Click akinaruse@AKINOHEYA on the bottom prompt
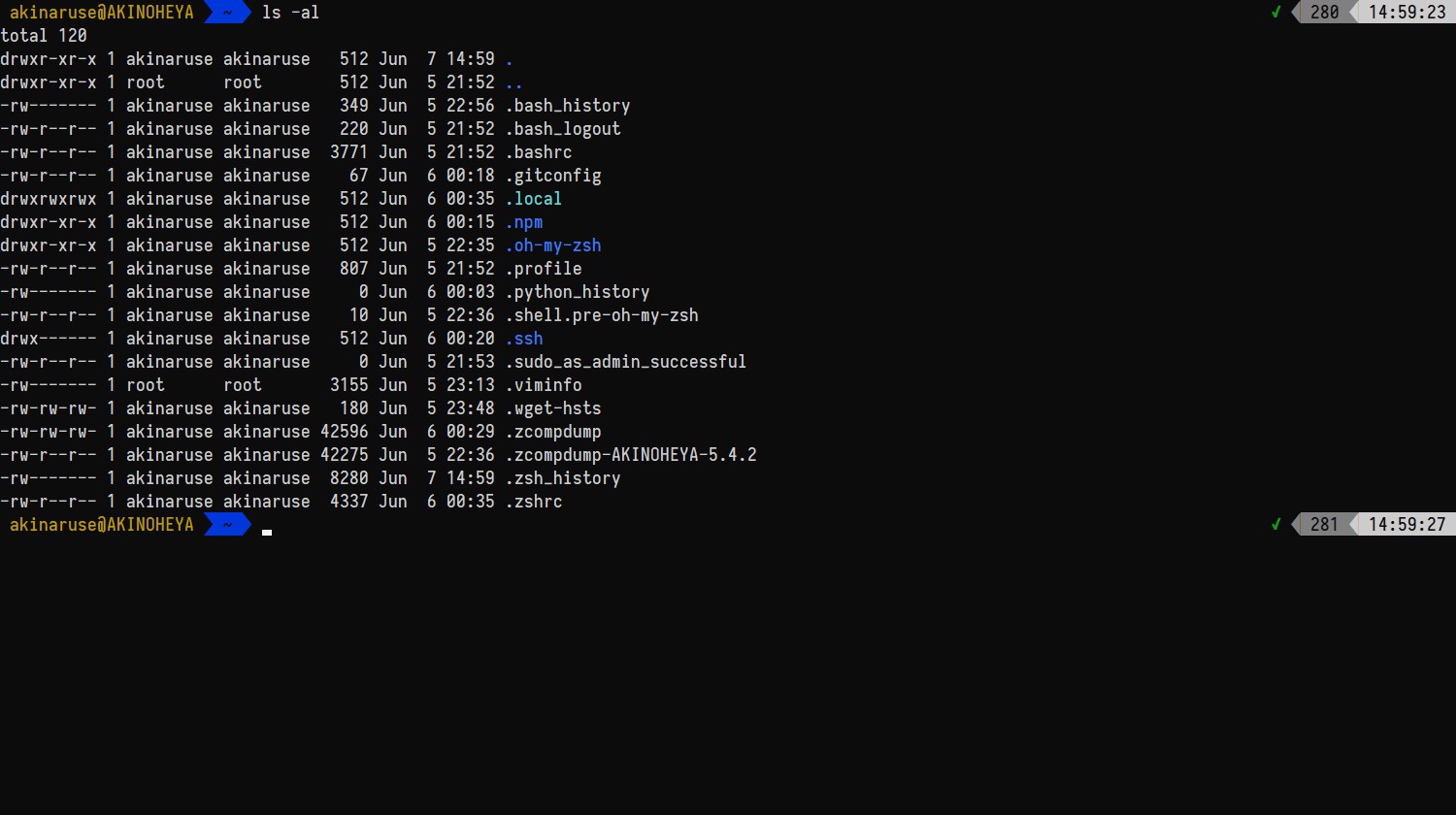The width and height of the screenshot is (1456, 815). 101,525
